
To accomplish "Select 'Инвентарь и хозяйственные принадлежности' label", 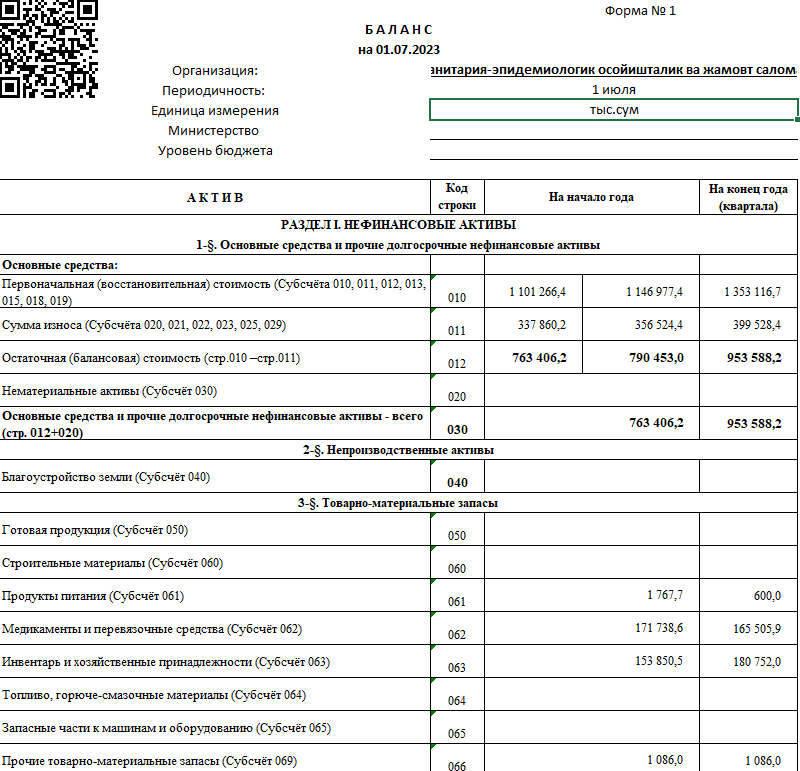I will (x=166, y=662).
